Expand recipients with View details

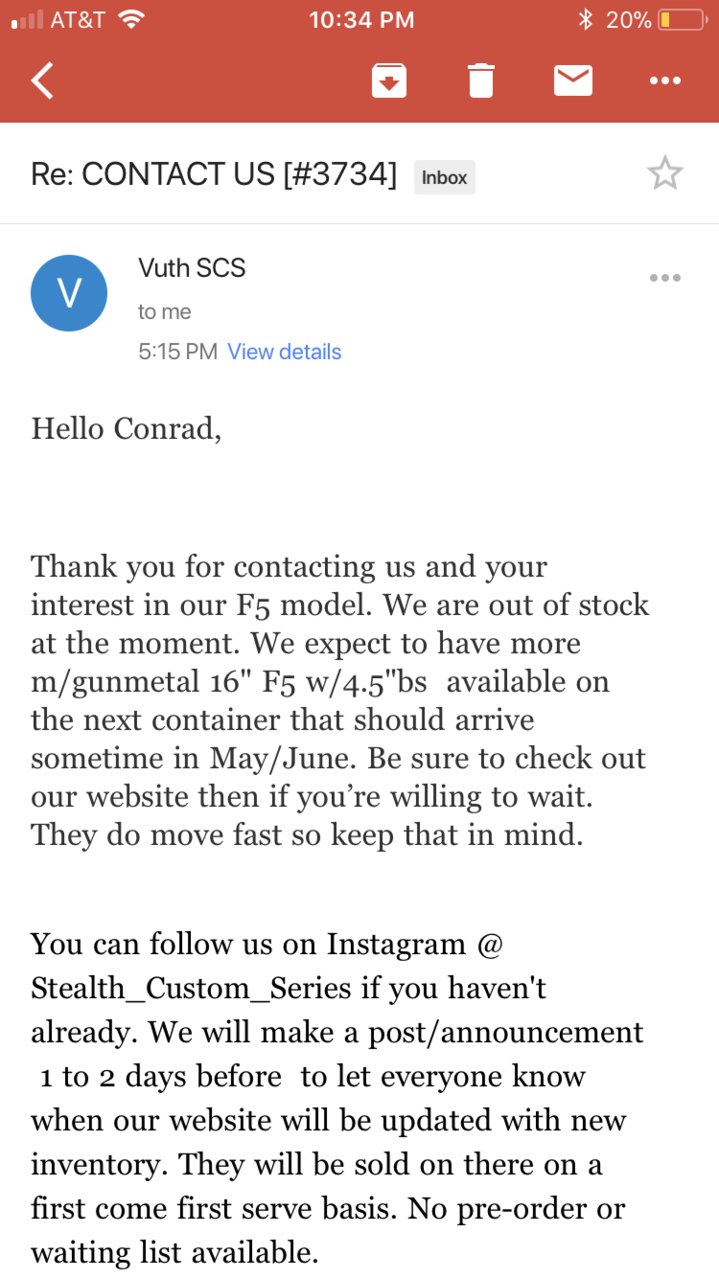tap(284, 352)
